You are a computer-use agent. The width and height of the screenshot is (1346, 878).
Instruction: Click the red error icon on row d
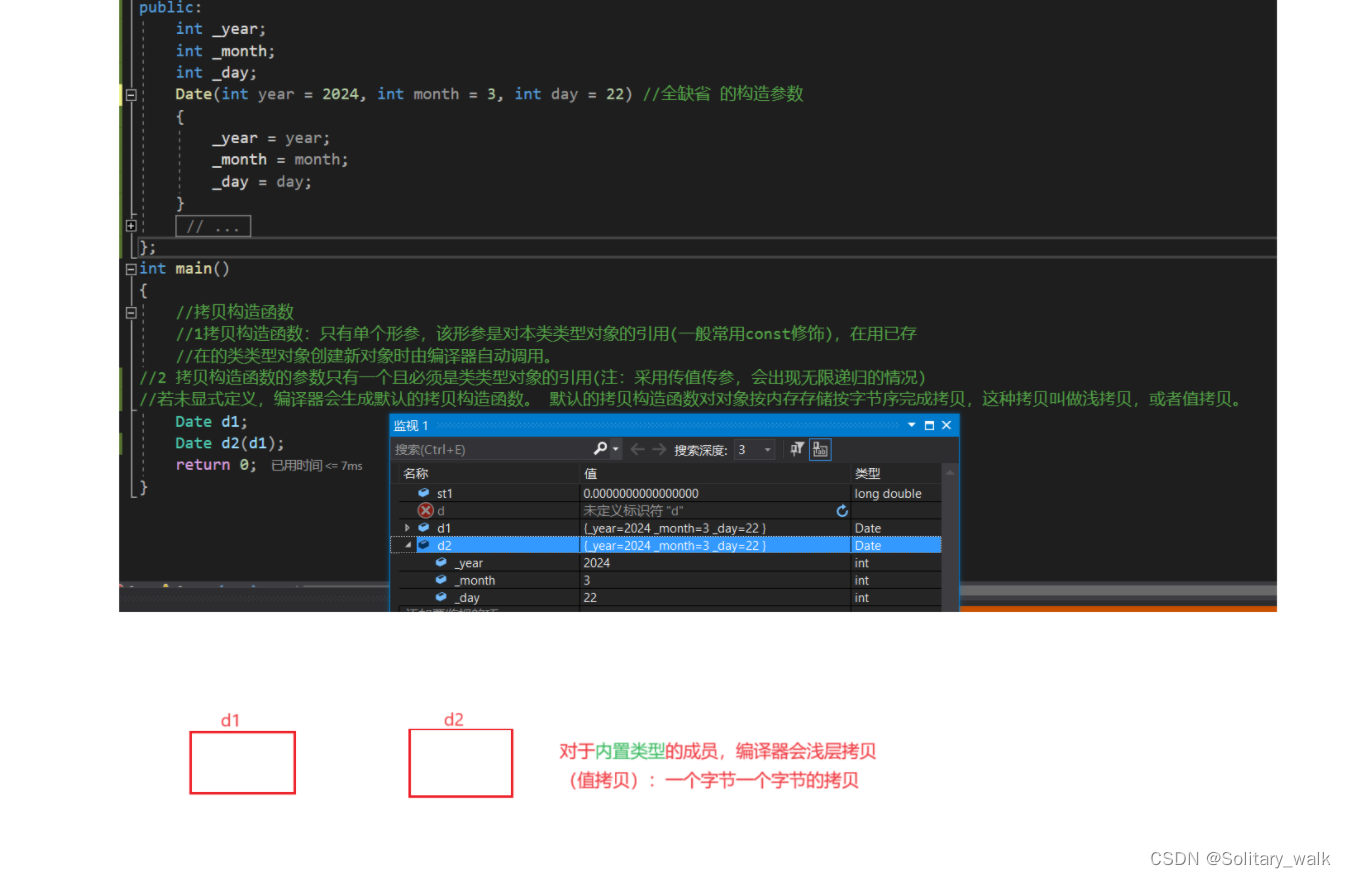click(425, 510)
